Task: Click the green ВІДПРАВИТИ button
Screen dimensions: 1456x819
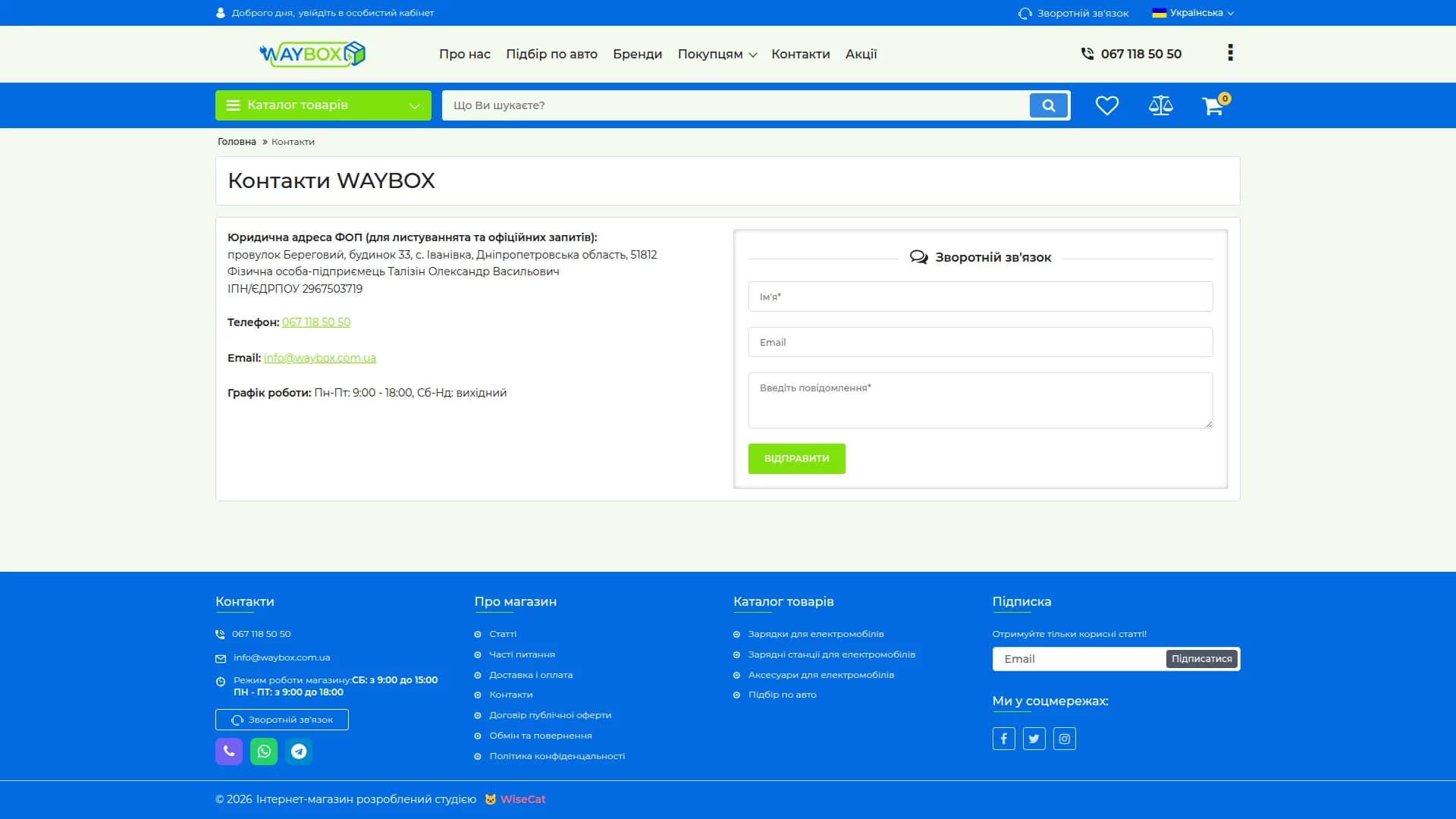Action: click(x=796, y=459)
